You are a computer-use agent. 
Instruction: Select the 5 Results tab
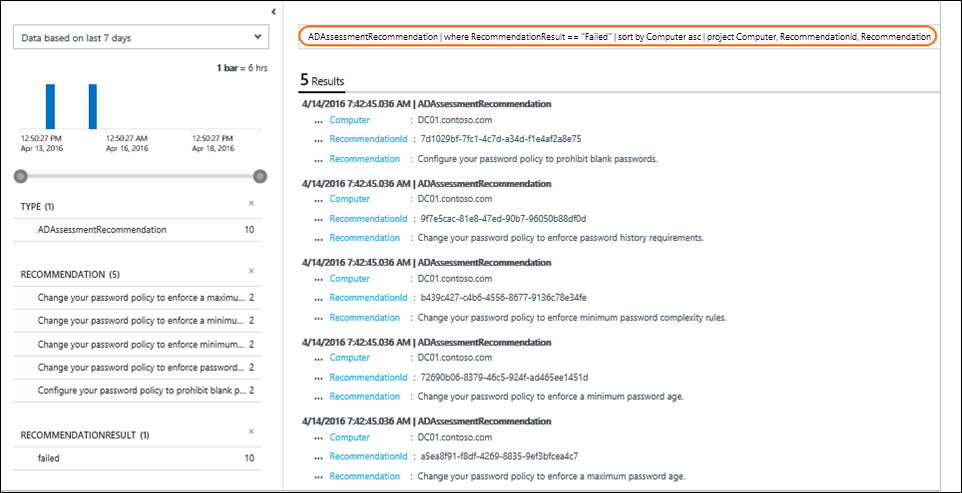(x=322, y=80)
